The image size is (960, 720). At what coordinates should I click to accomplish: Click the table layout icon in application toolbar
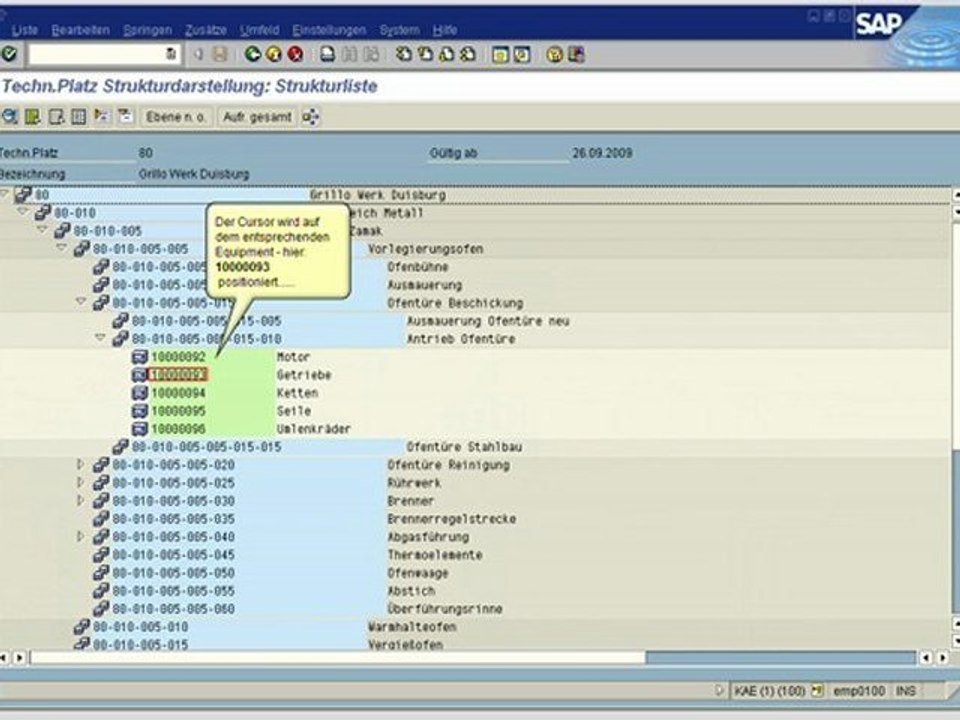tap(78, 116)
